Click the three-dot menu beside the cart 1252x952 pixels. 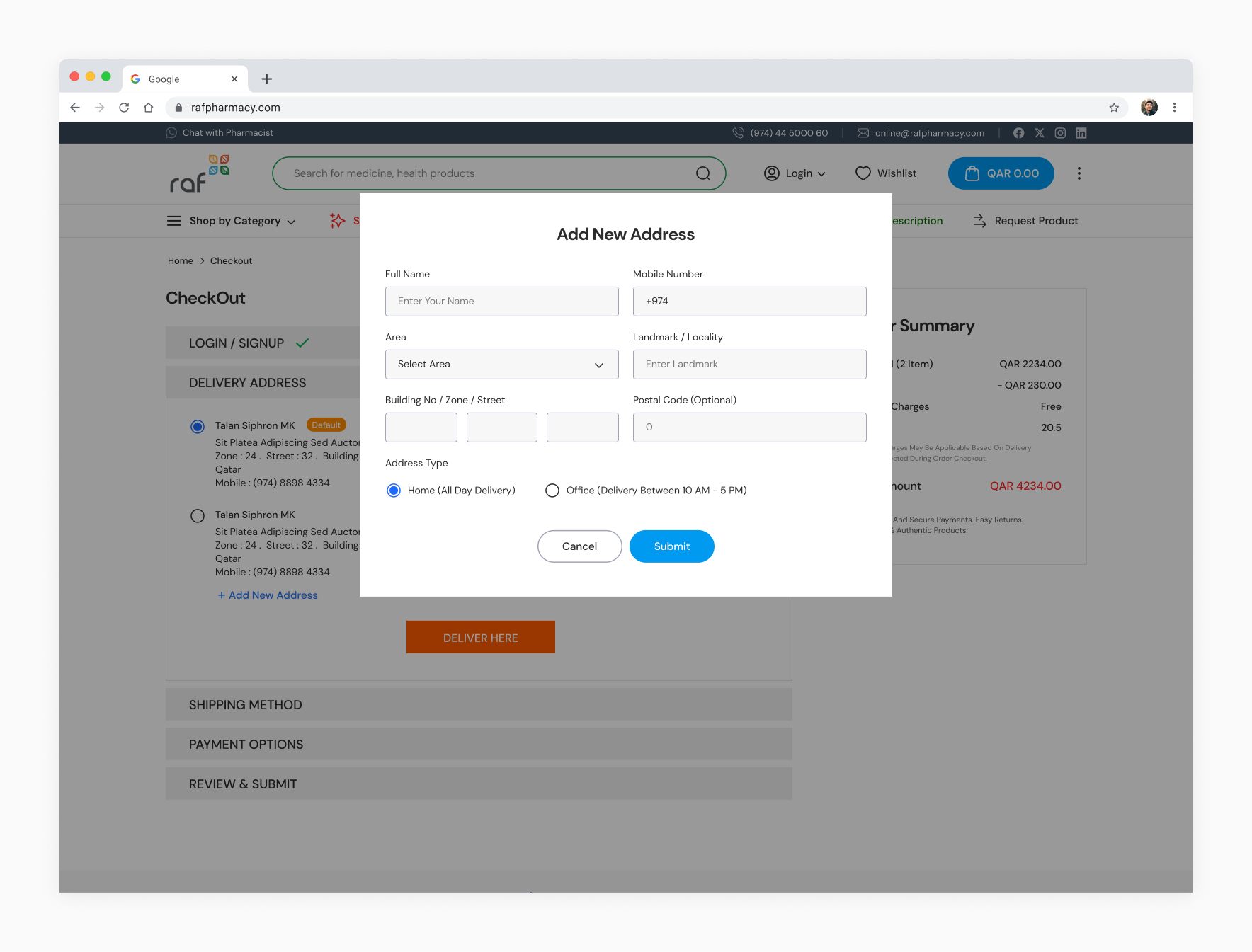[x=1079, y=173]
